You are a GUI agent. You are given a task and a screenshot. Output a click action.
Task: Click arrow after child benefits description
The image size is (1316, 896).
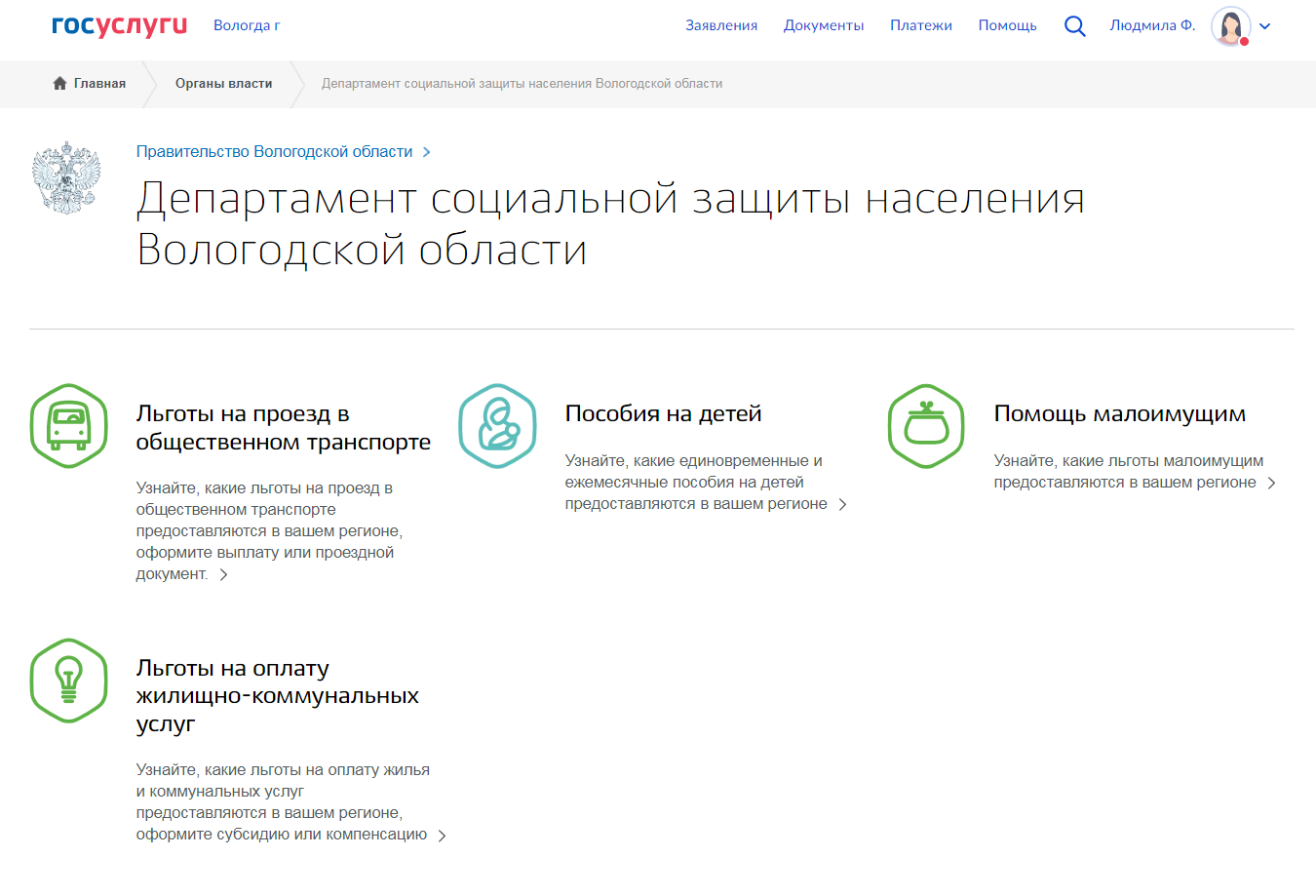pos(843,505)
